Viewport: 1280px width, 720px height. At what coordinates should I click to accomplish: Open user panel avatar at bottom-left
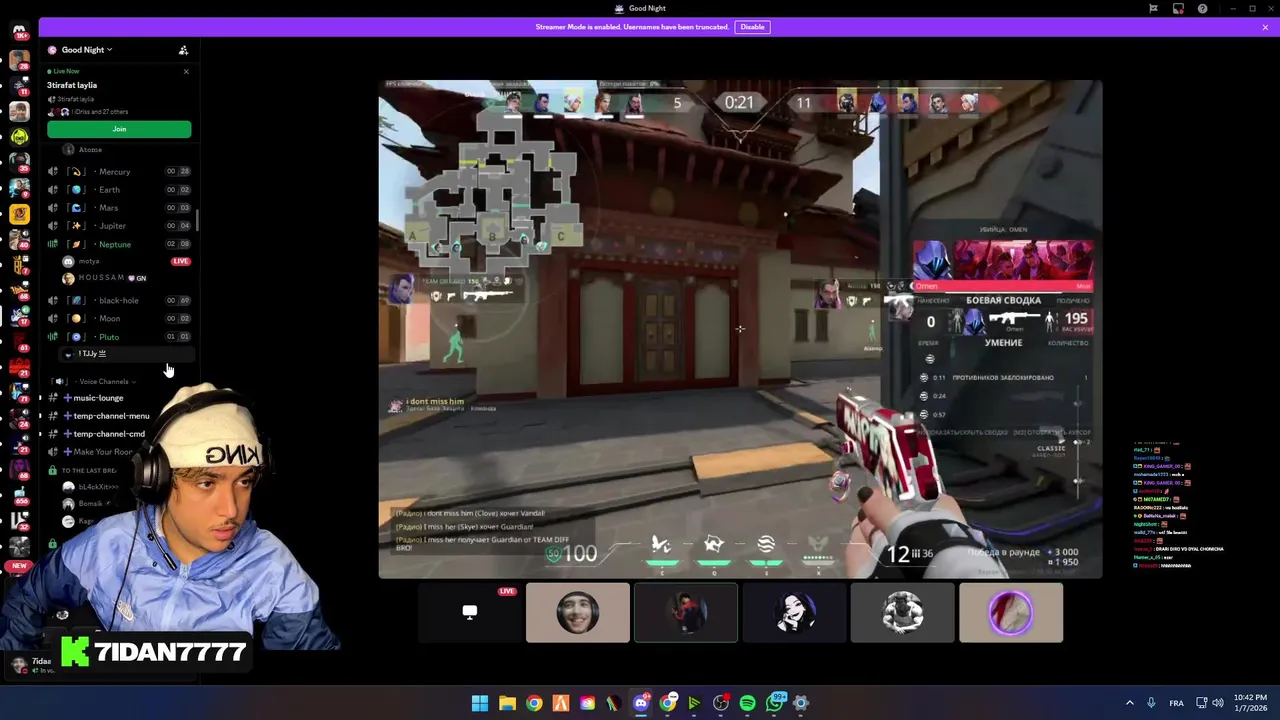[x=18, y=665]
